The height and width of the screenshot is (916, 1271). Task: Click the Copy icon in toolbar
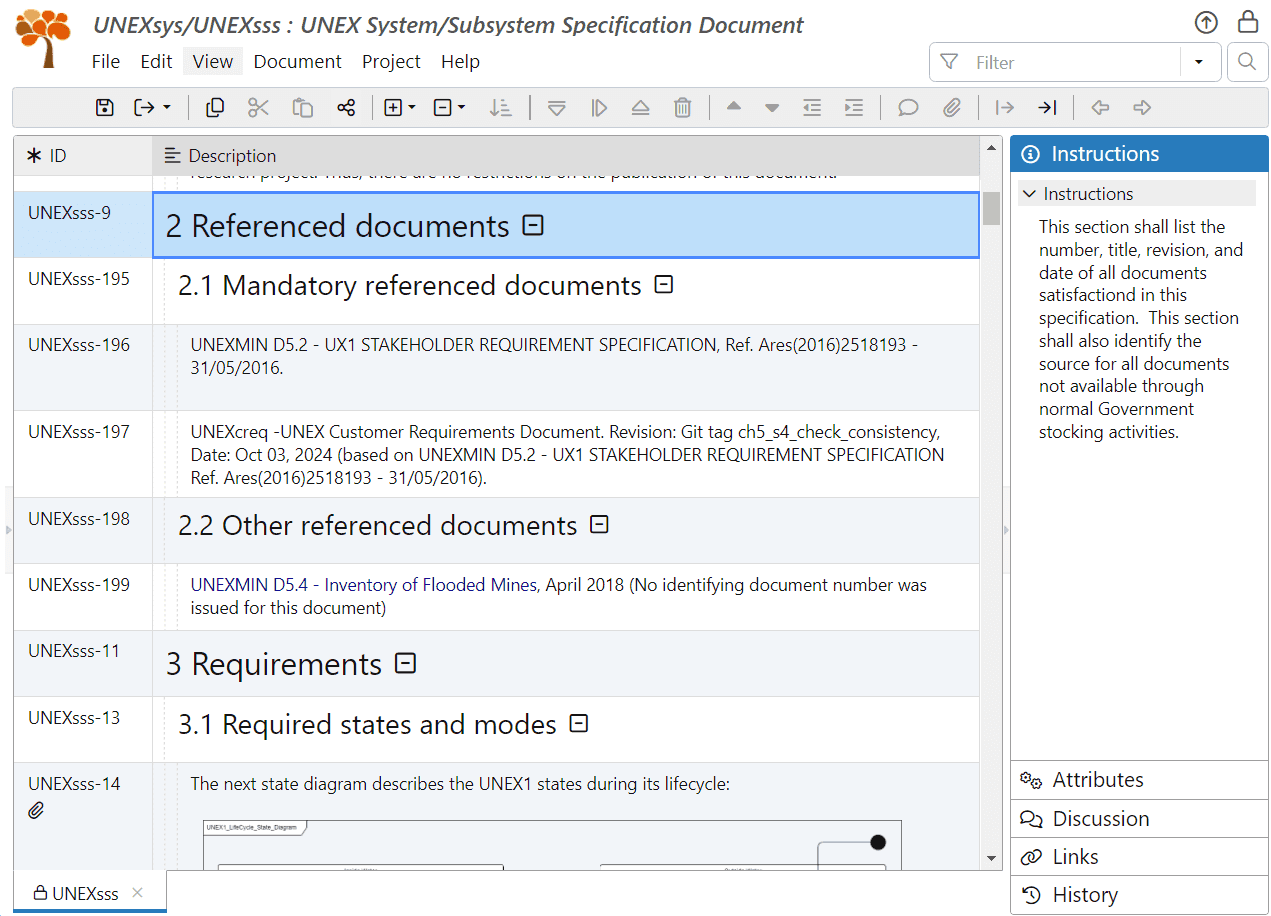click(x=215, y=108)
